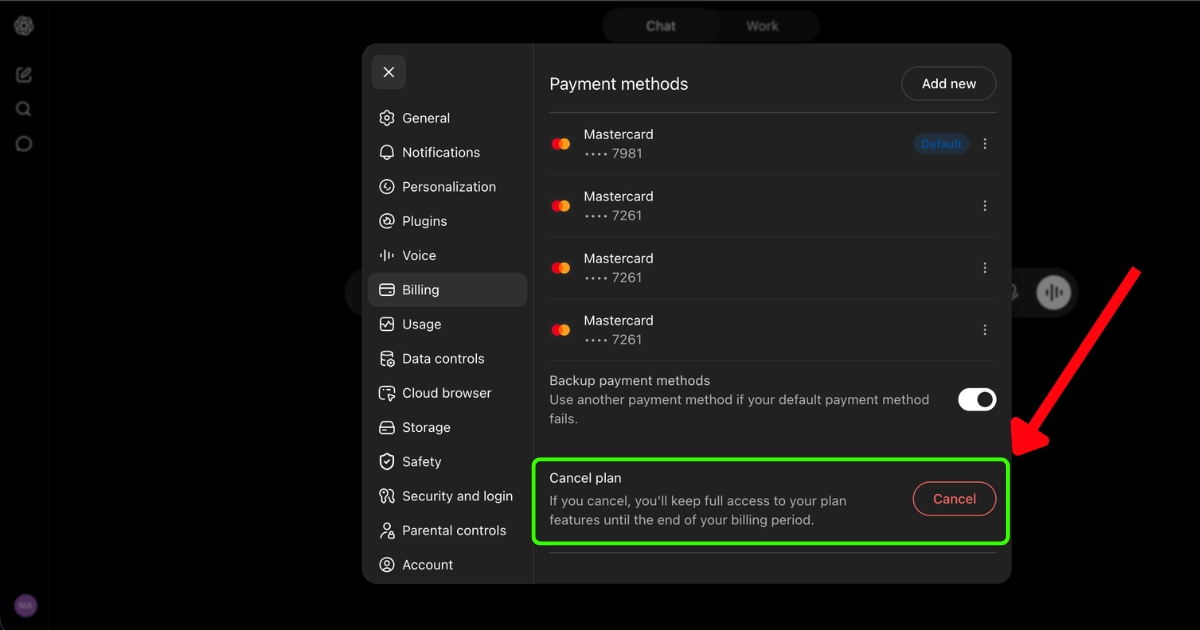Open three-dot menu for second Mastercard 7261
Viewport: 1200px width, 630px height.
pyautogui.click(x=985, y=268)
